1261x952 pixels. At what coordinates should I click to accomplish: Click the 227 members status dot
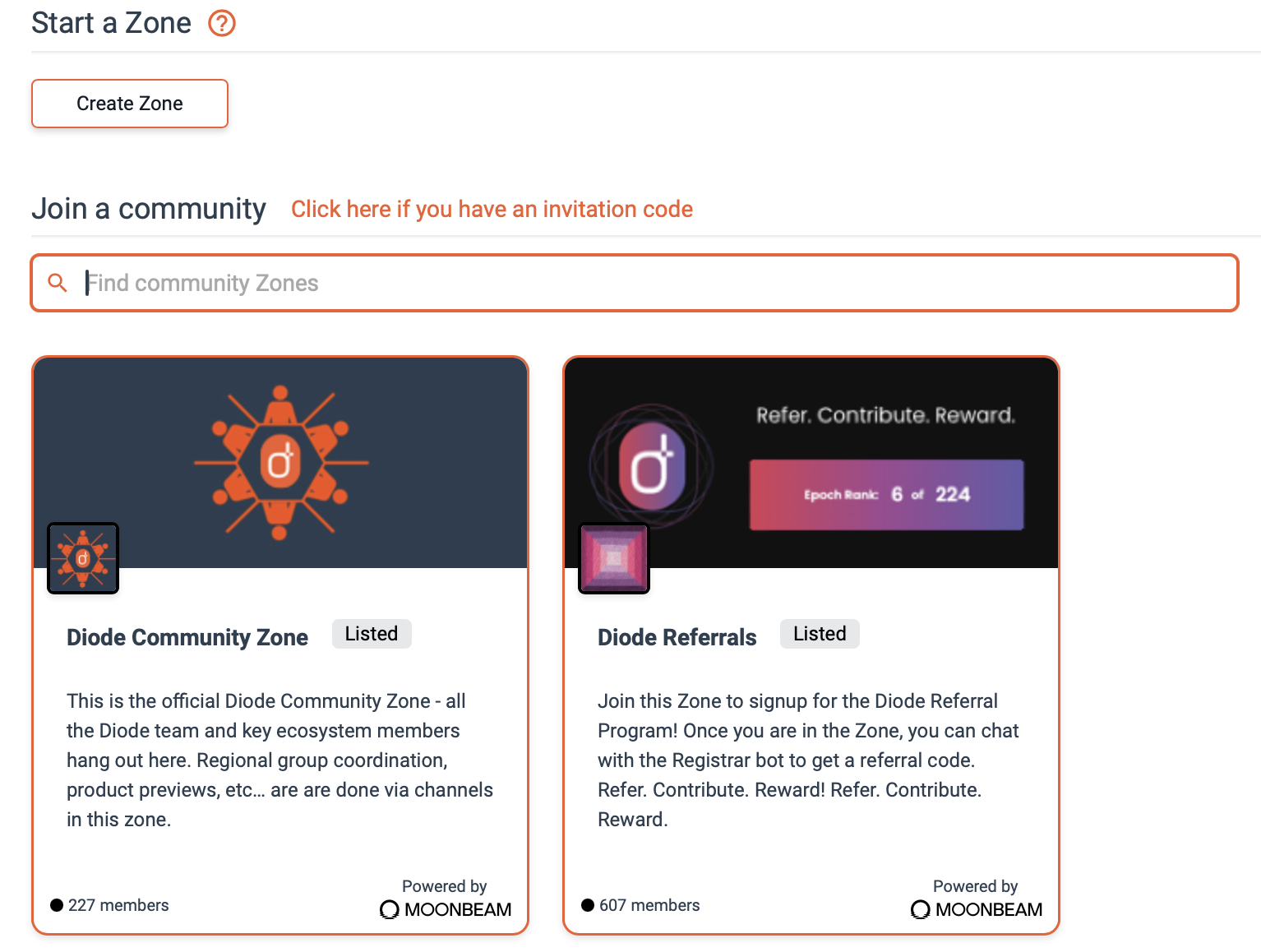[57, 905]
